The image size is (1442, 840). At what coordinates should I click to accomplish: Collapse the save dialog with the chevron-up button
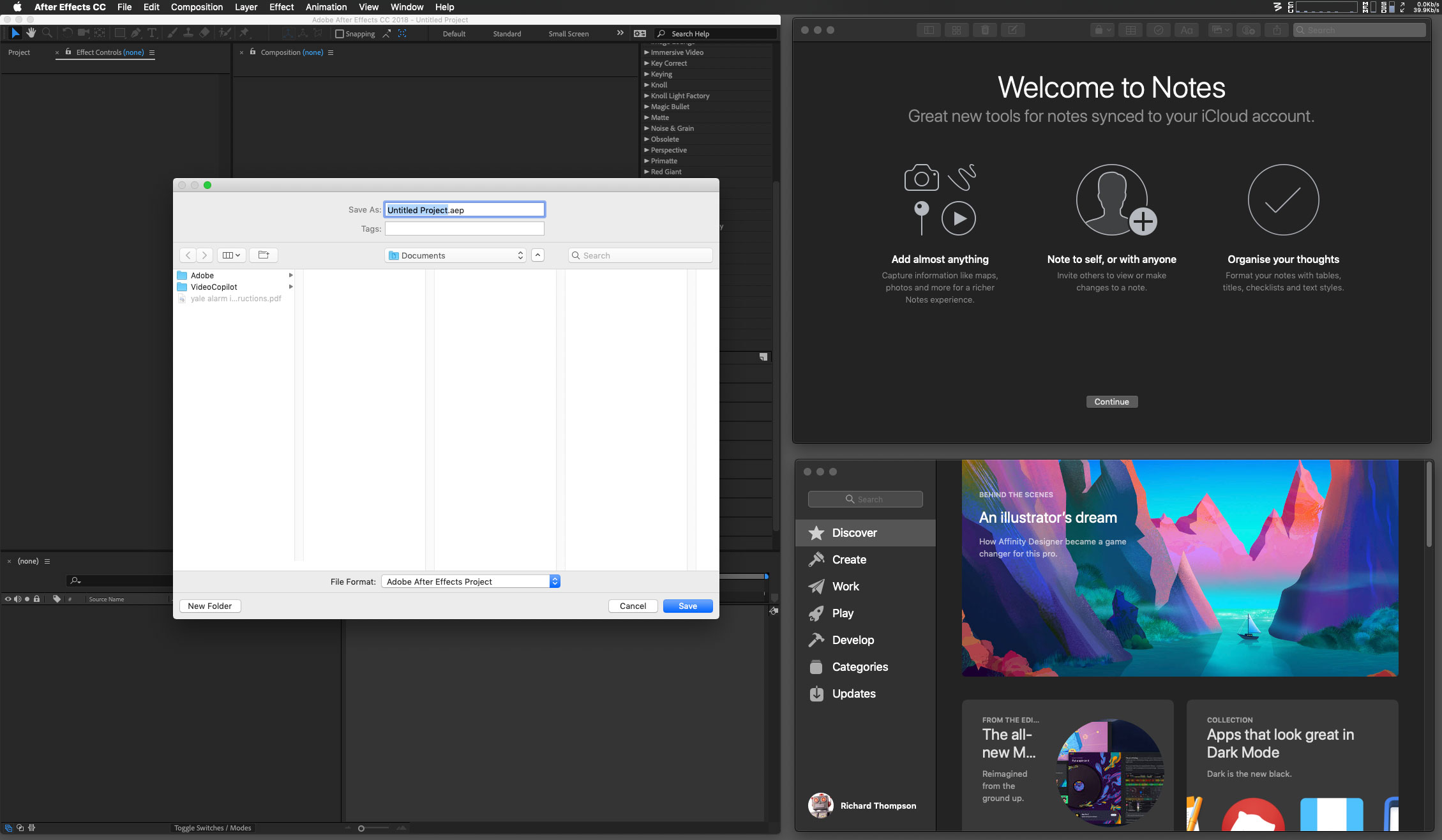click(x=537, y=255)
